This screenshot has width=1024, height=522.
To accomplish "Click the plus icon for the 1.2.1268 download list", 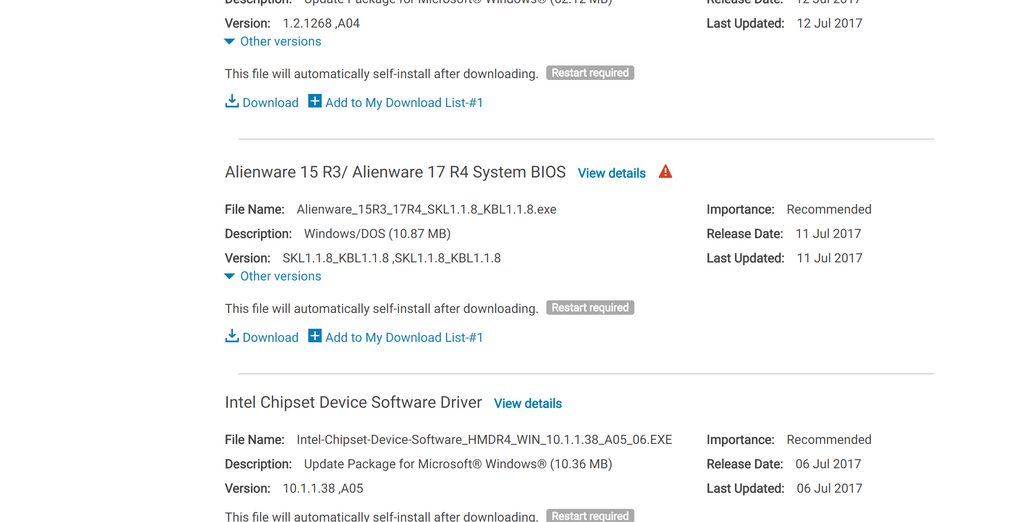I will 315,101.
